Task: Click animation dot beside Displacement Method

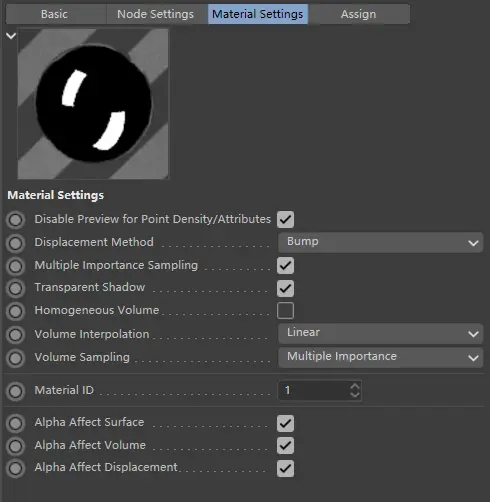Action: pyautogui.click(x=15, y=243)
